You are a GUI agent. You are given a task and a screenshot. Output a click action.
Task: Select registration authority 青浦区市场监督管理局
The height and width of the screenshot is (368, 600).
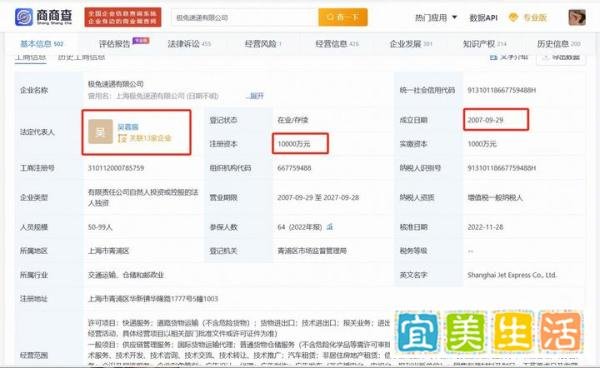point(312,251)
